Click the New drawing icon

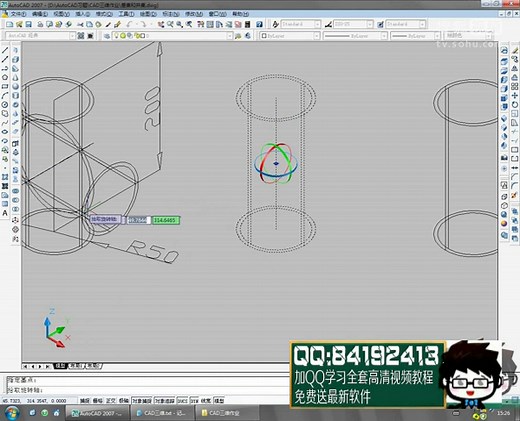(10, 24)
